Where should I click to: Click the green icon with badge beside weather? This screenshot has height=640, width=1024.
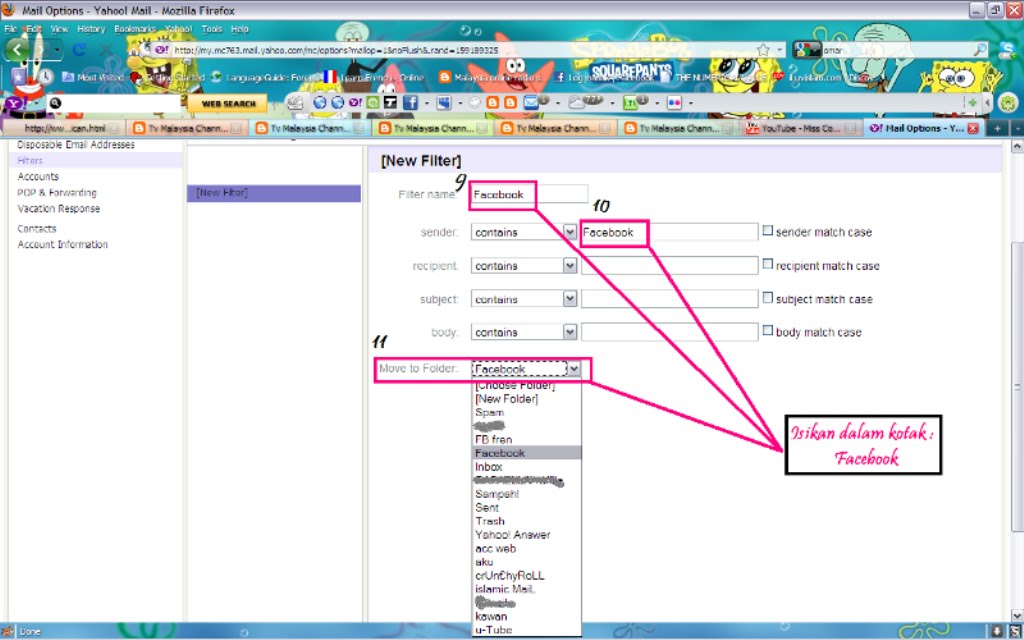click(631, 102)
